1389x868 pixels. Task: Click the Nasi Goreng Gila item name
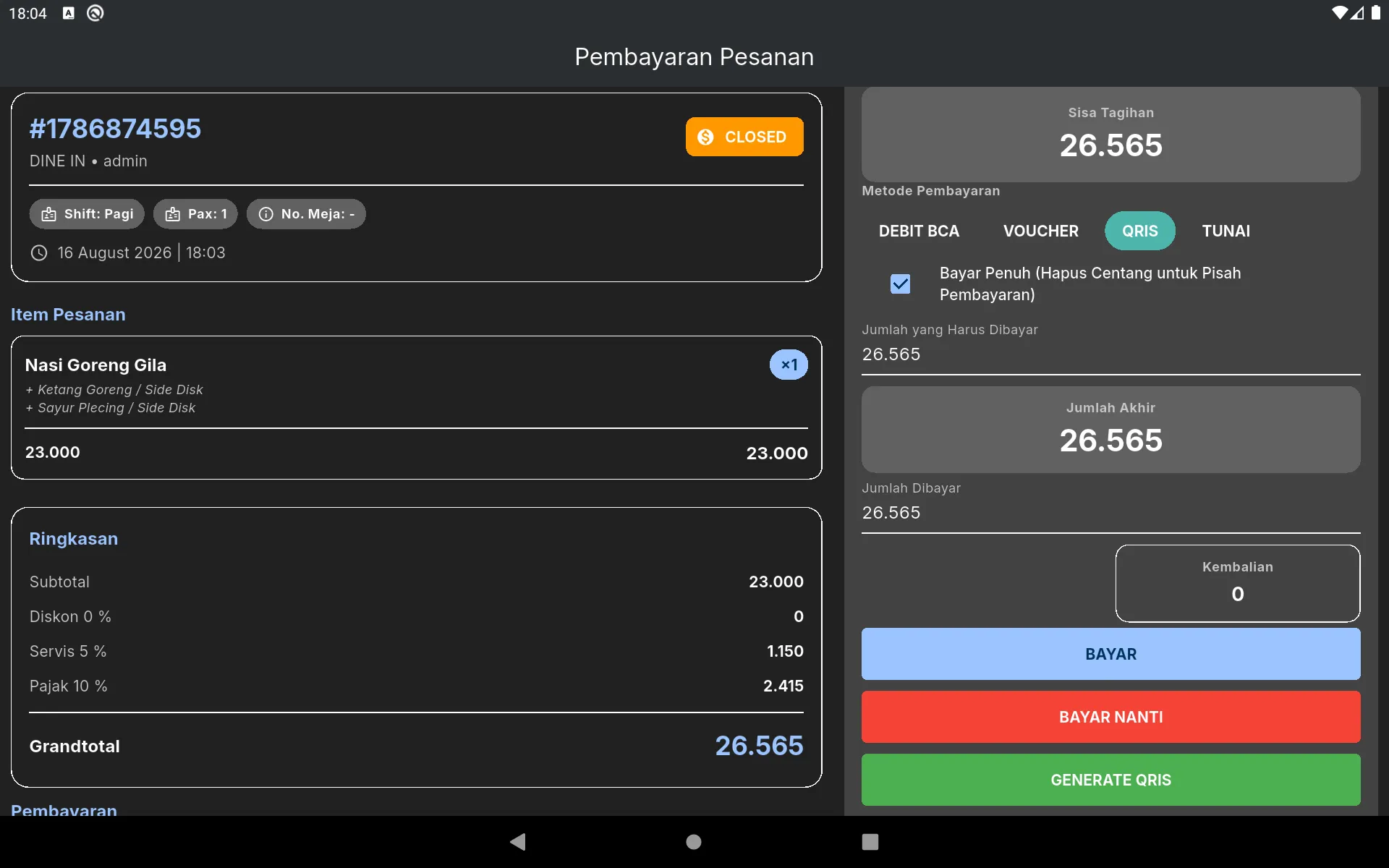95,365
